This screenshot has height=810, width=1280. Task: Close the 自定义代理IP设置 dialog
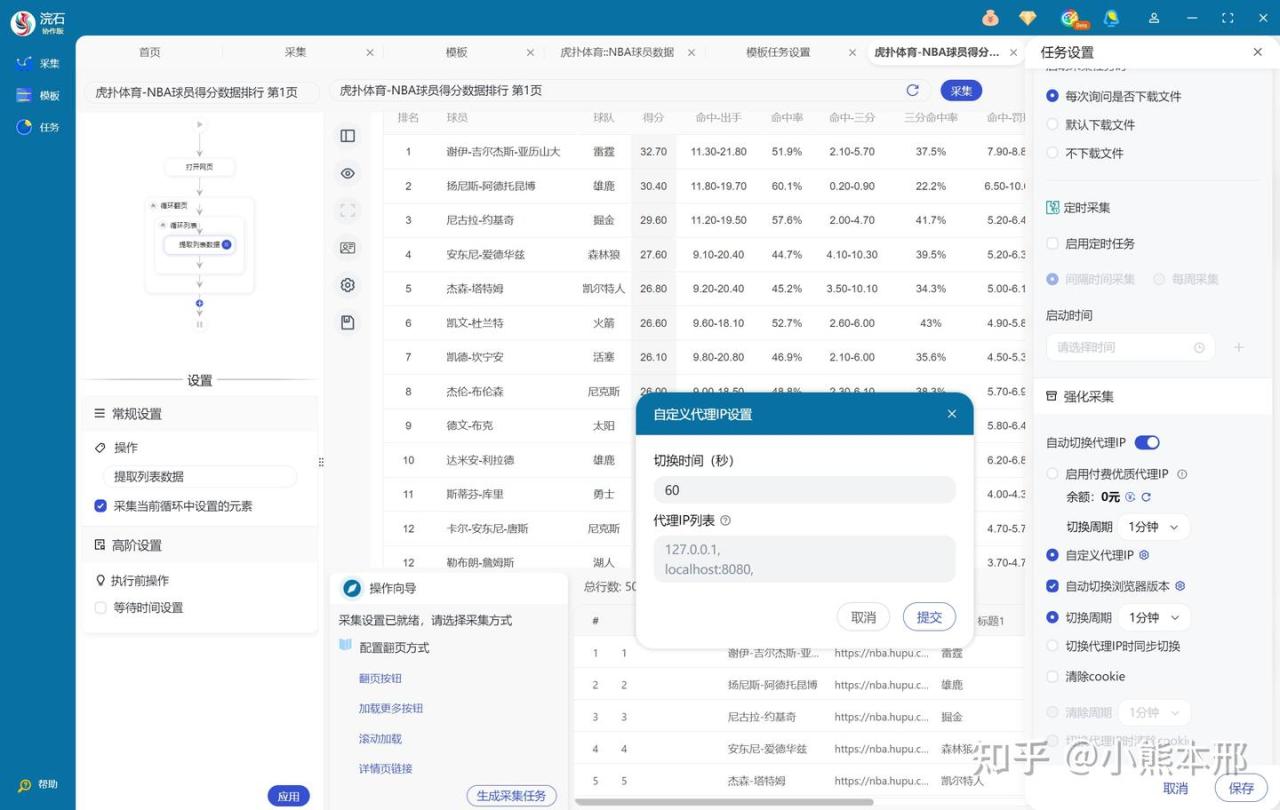[x=952, y=414]
